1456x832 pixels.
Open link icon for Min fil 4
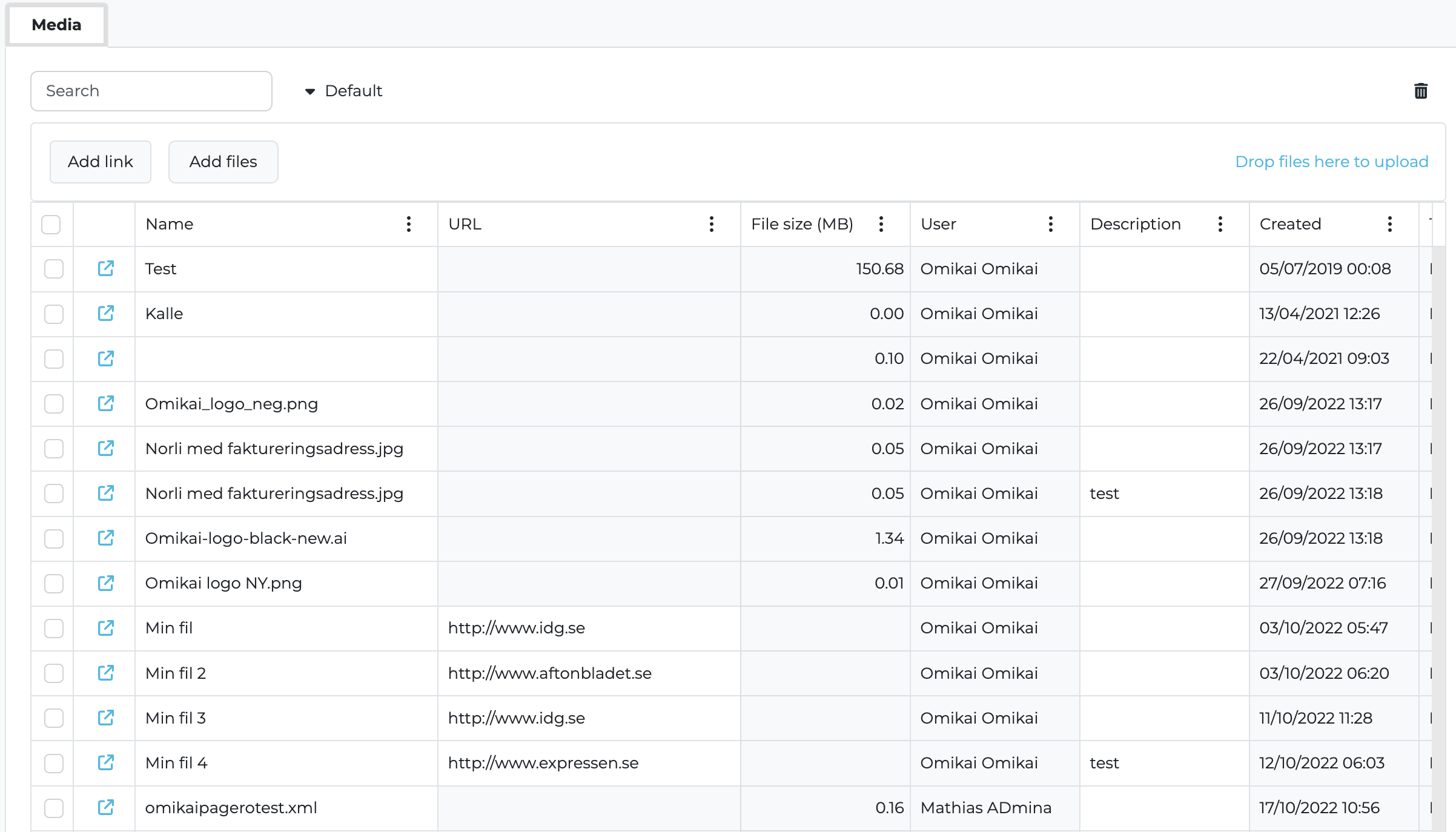(x=106, y=762)
